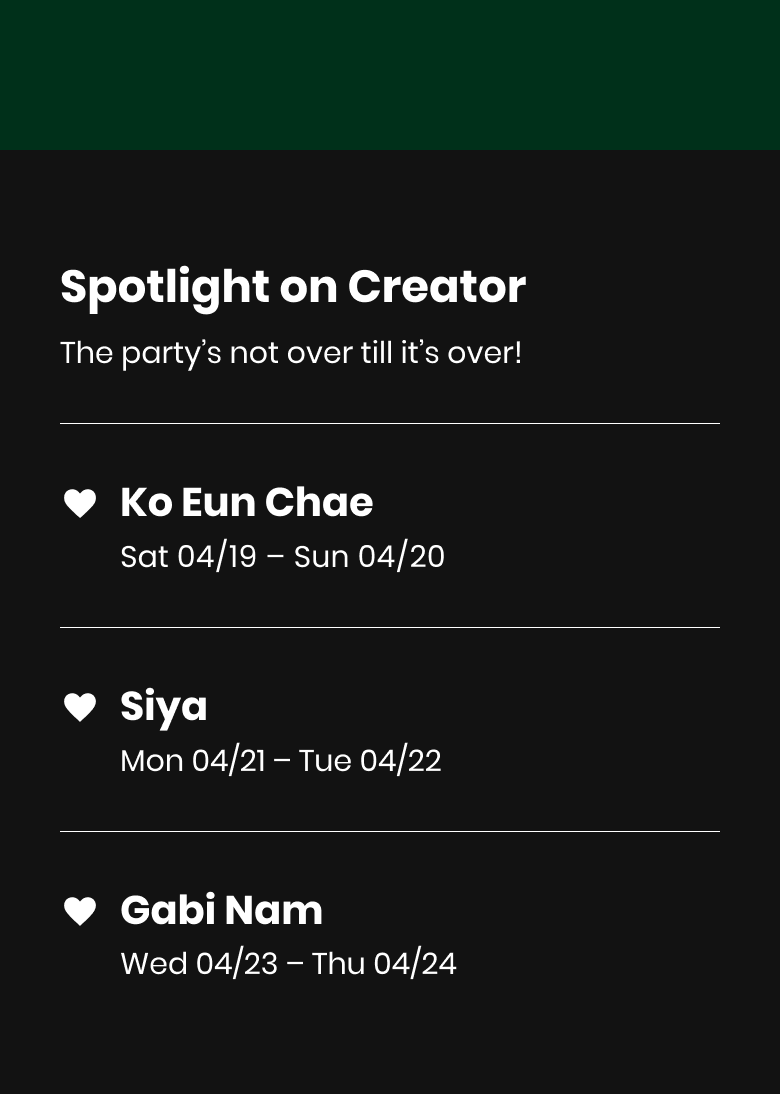Screen dimensions: 780x1094
Task: Click the Sun 04/20 end date
Action: [369, 557]
